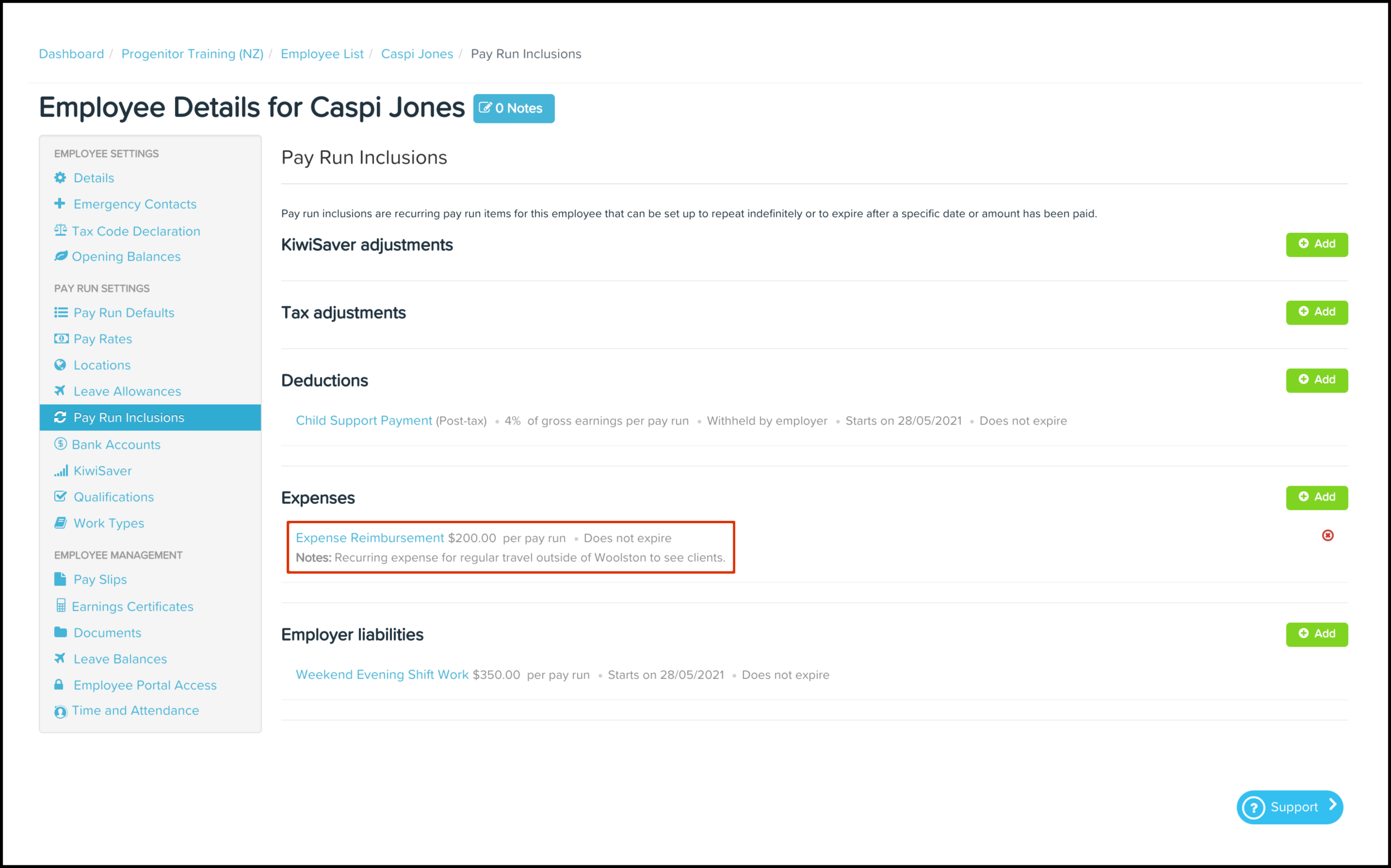The image size is (1391, 868).
Task: Add a new Deduction
Action: coord(1316,380)
